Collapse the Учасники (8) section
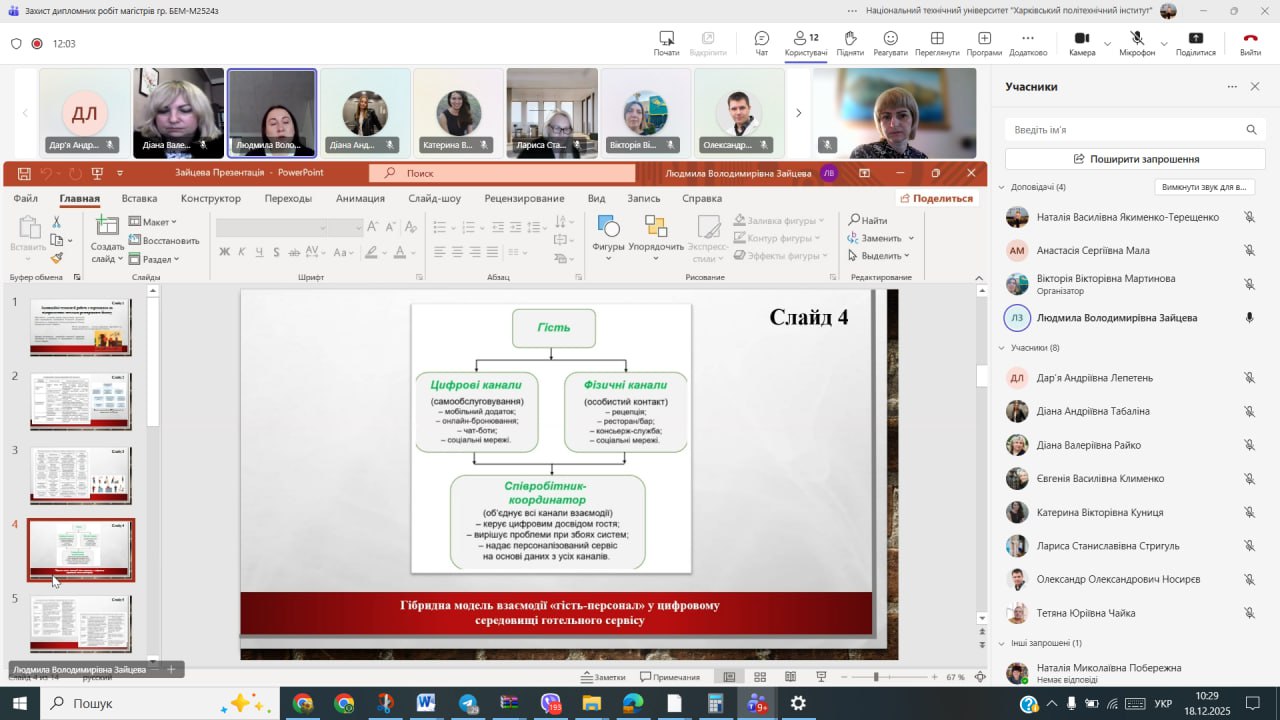 [1002, 348]
